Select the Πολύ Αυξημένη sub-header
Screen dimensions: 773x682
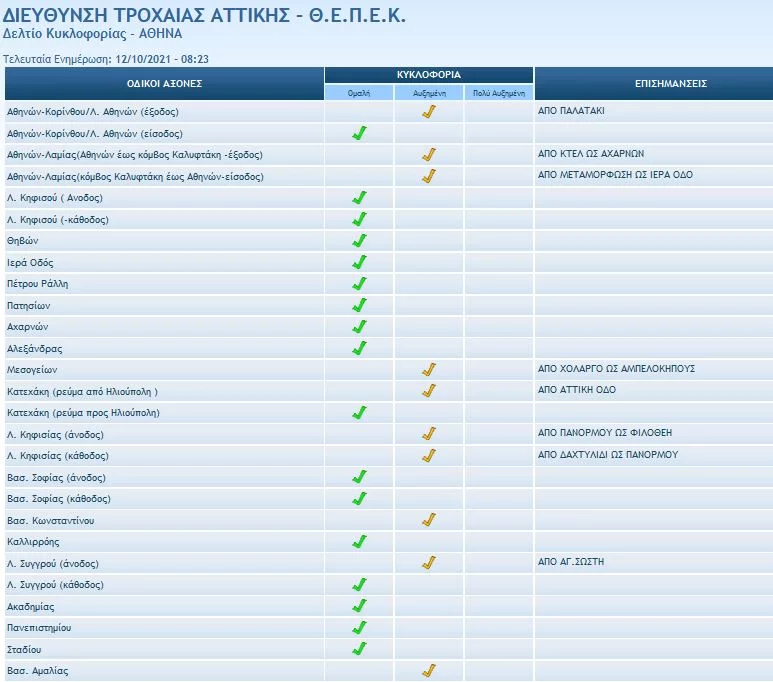pyautogui.click(x=499, y=93)
